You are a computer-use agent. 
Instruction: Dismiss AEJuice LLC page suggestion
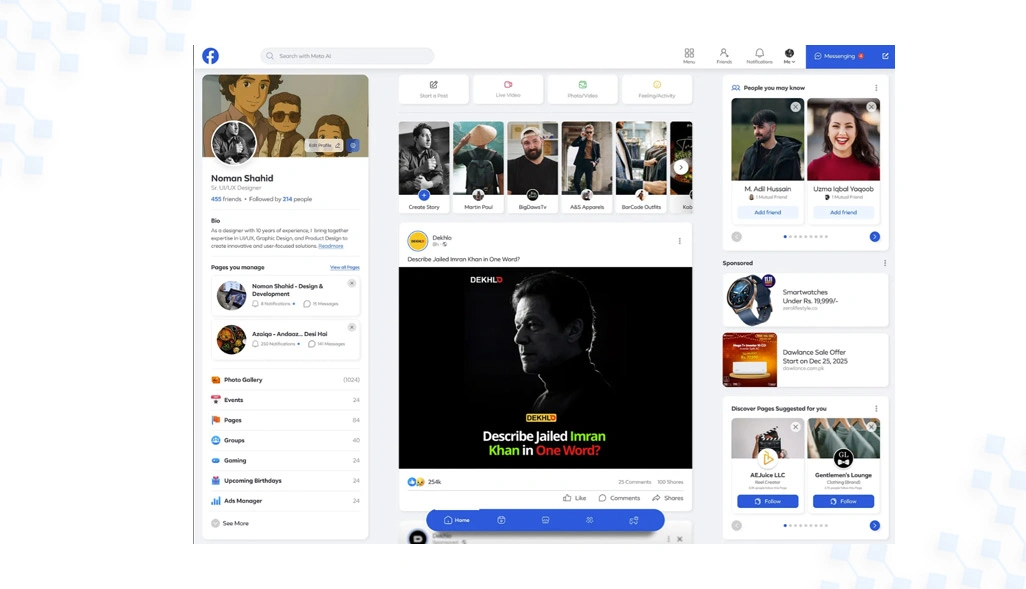[795, 427]
